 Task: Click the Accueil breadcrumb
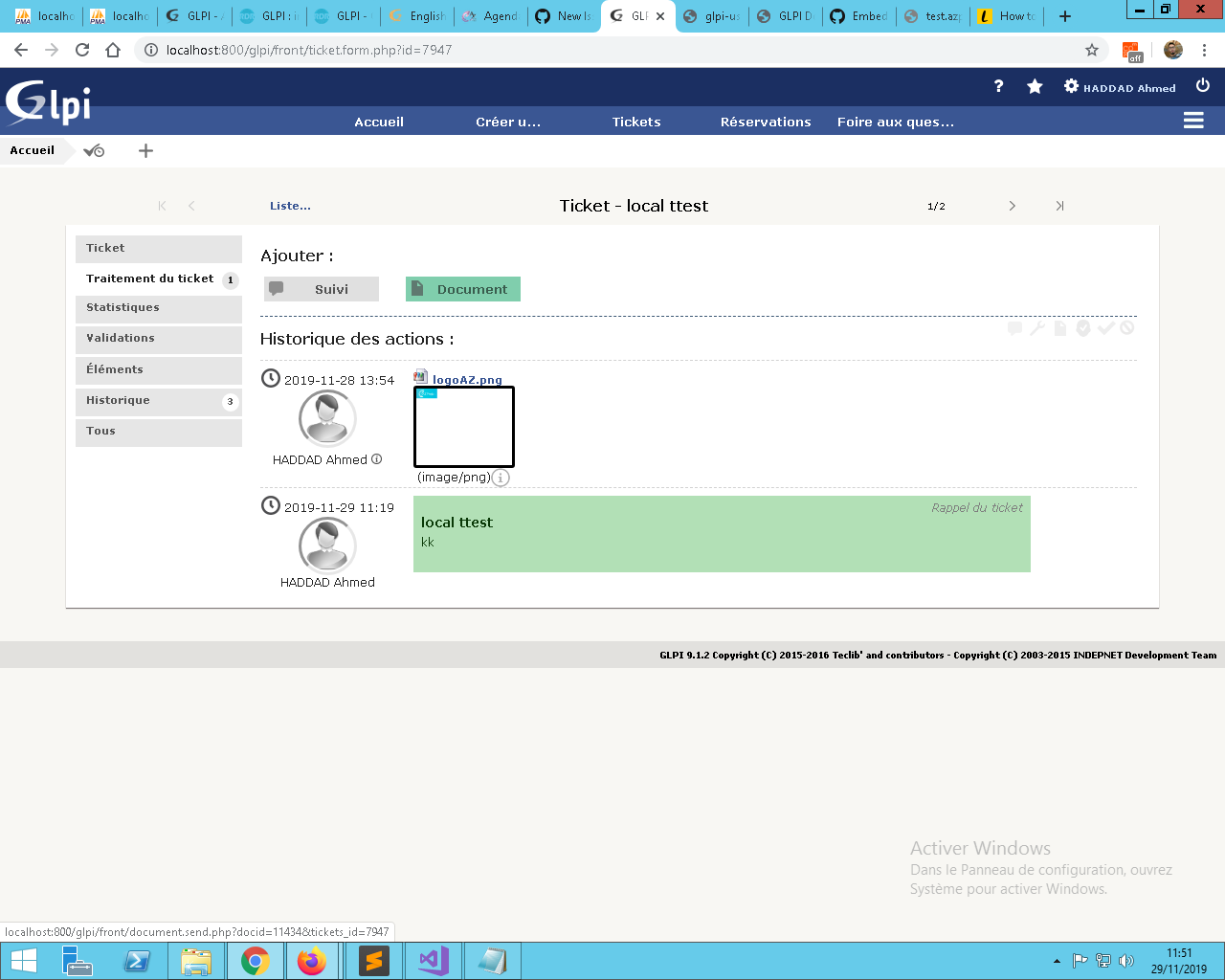33,150
